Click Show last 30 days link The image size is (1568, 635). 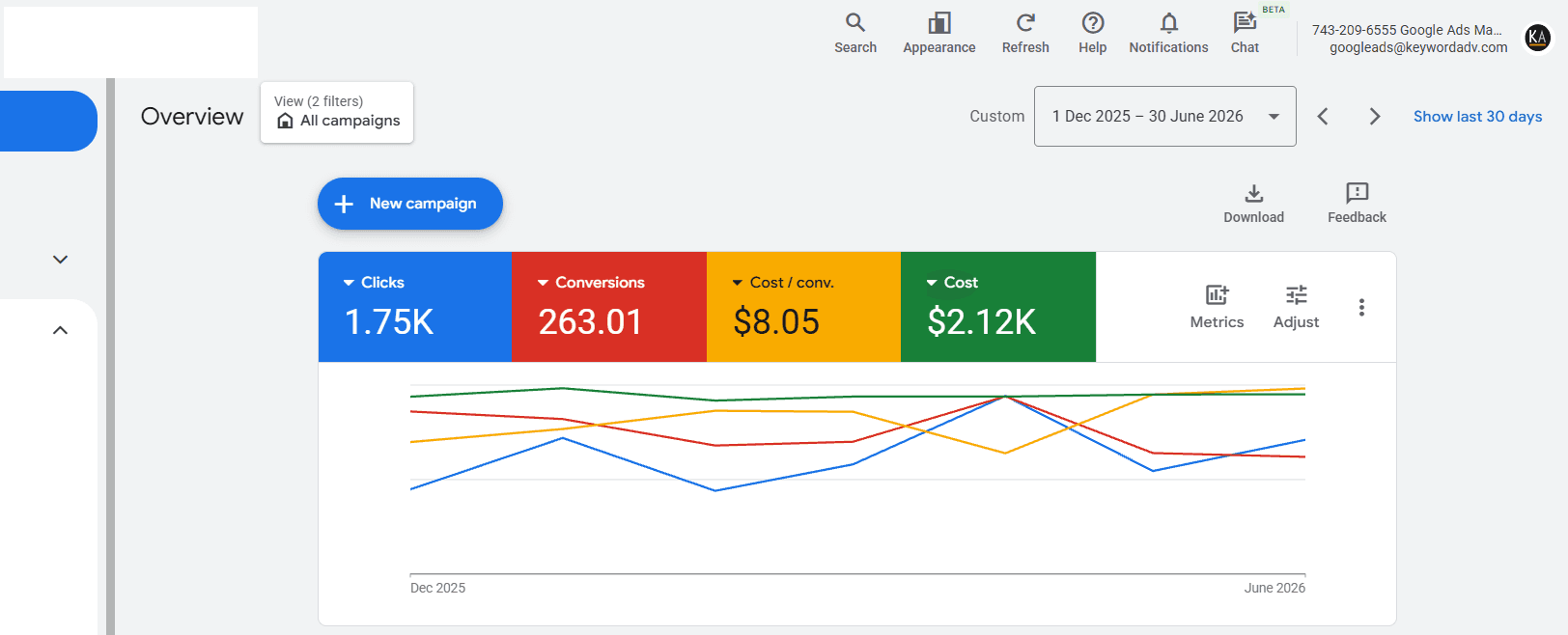(x=1477, y=116)
